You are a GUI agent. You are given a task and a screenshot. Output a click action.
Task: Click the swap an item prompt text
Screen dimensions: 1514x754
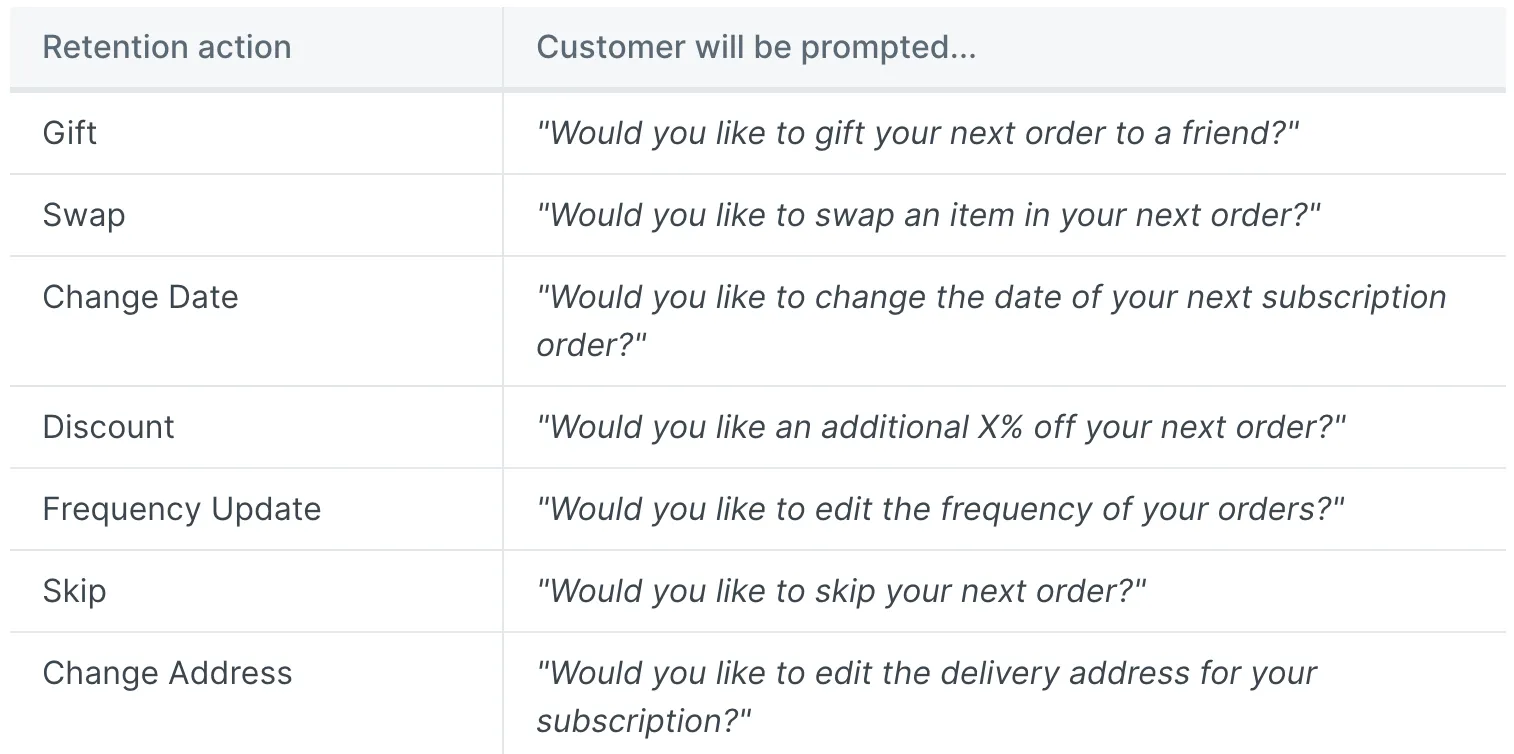coord(929,215)
